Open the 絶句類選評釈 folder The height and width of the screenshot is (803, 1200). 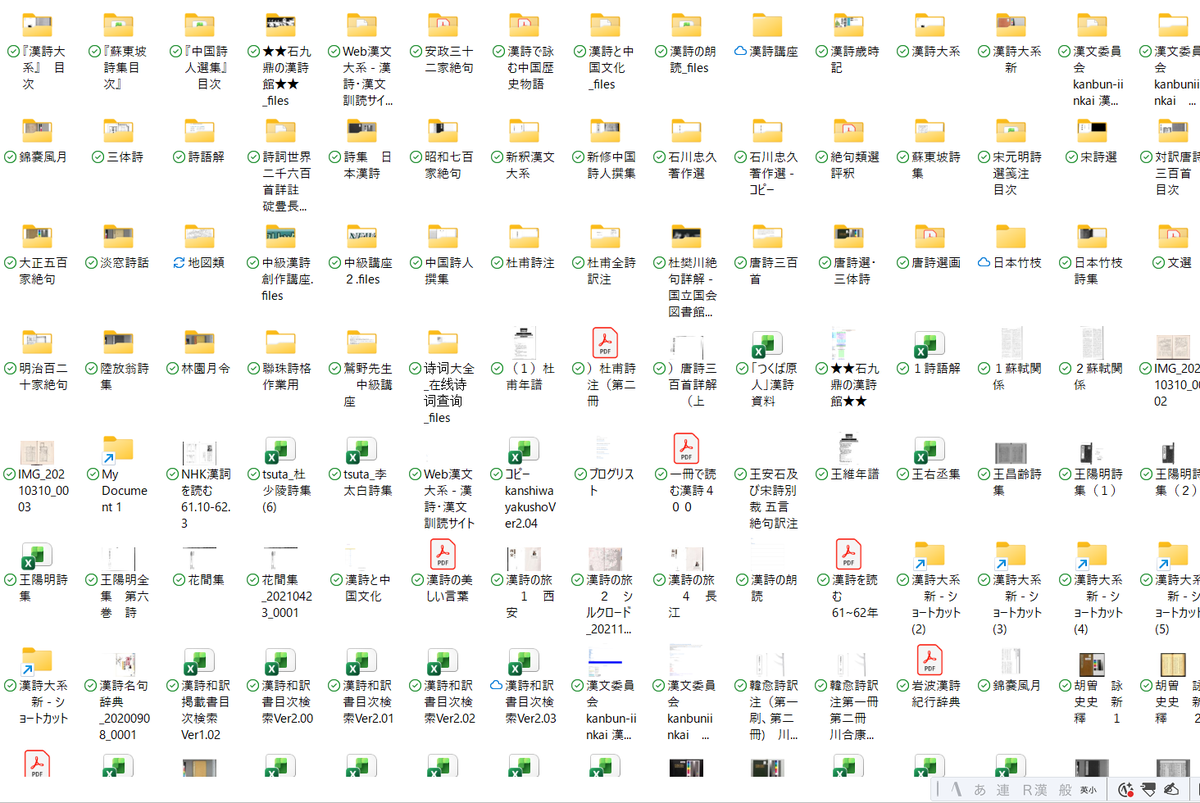point(849,130)
